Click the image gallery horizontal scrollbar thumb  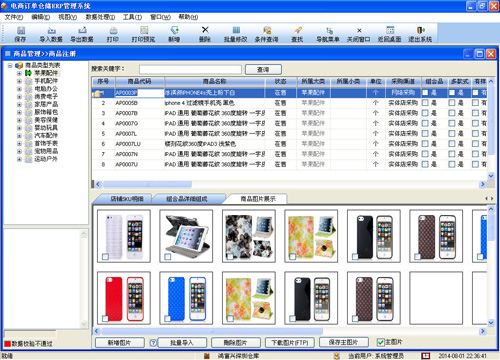pyautogui.click(x=212, y=331)
